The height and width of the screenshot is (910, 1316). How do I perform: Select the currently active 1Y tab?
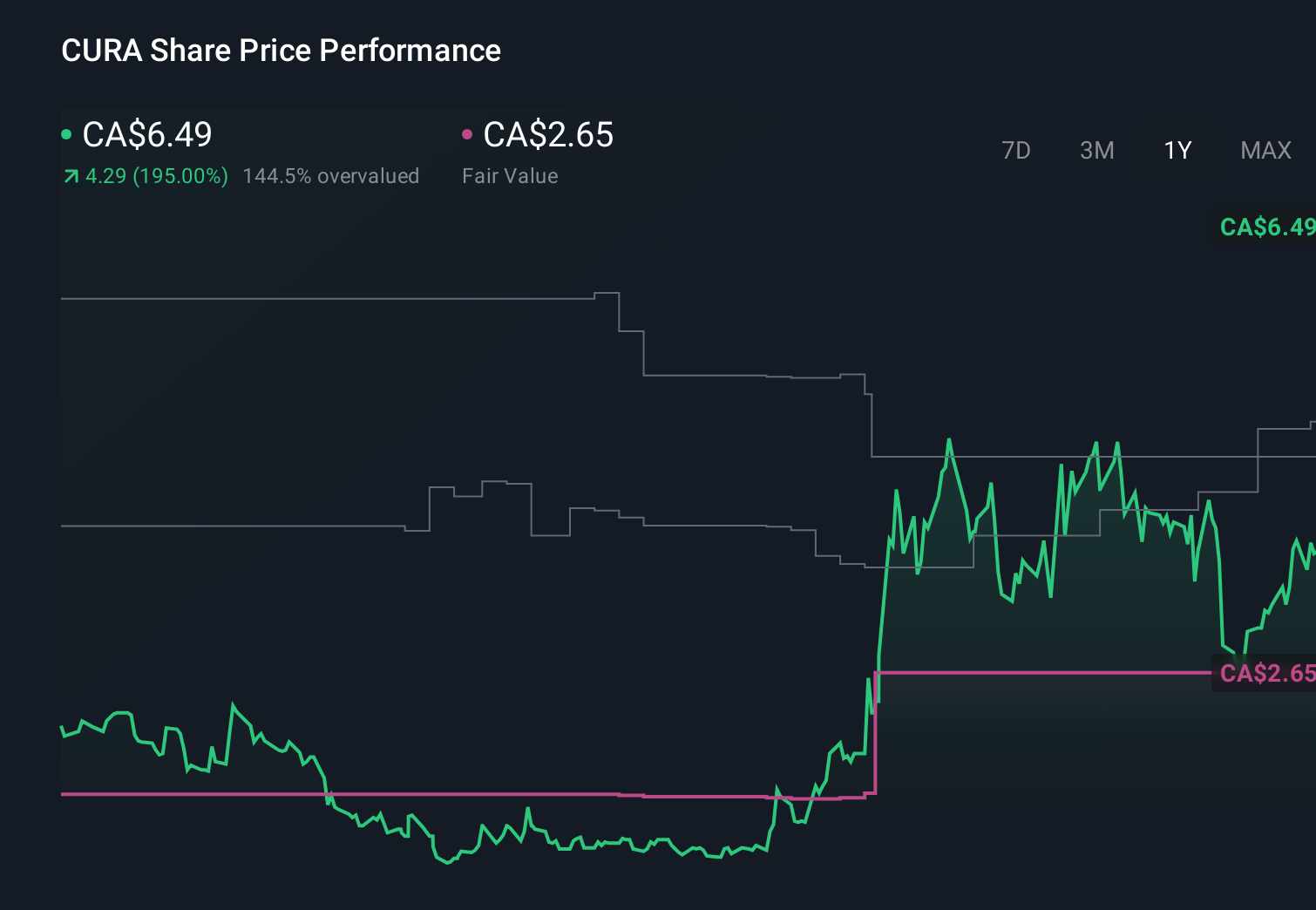click(1177, 150)
